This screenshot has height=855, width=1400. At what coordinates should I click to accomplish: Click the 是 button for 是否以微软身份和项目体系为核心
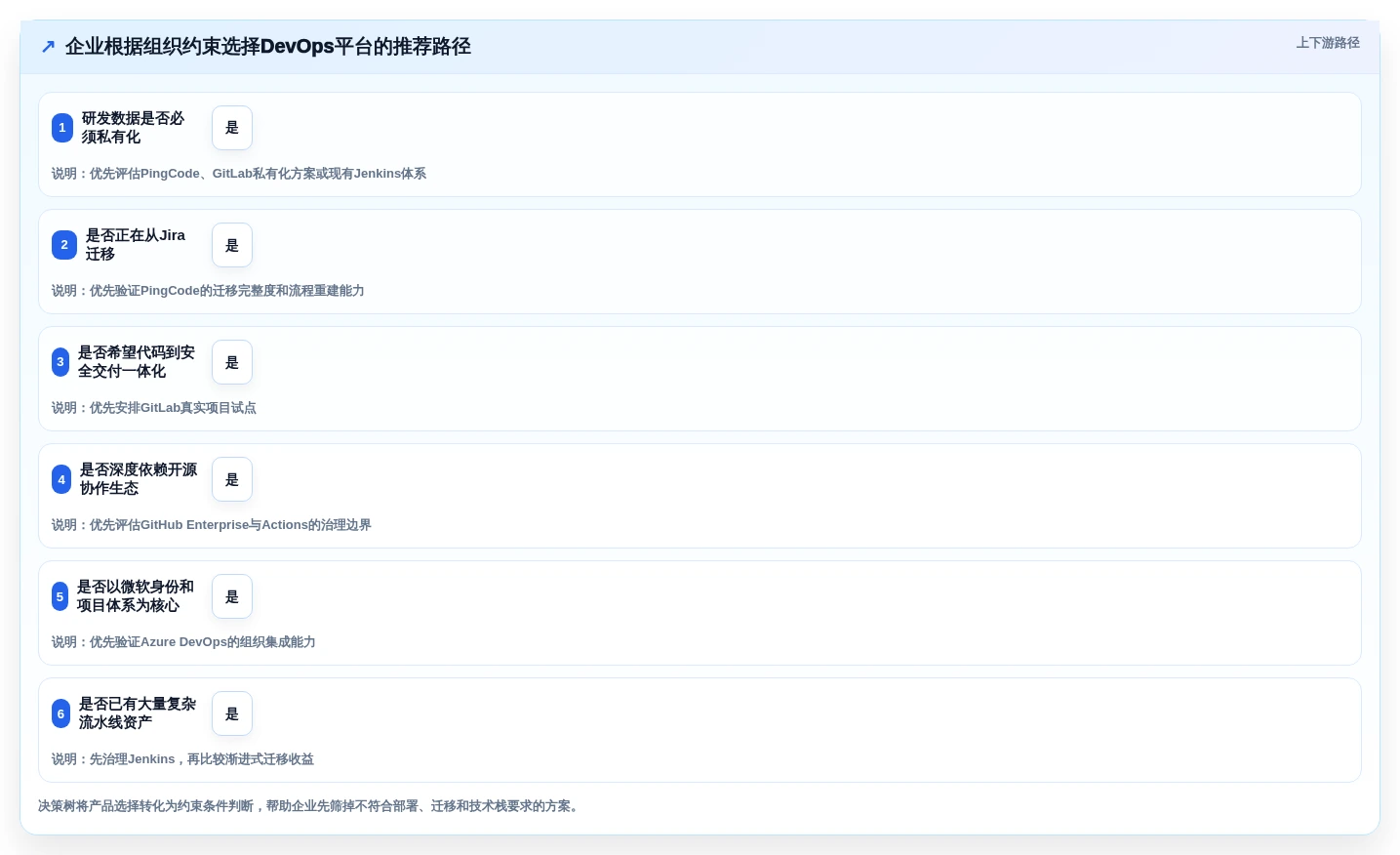tap(232, 596)
